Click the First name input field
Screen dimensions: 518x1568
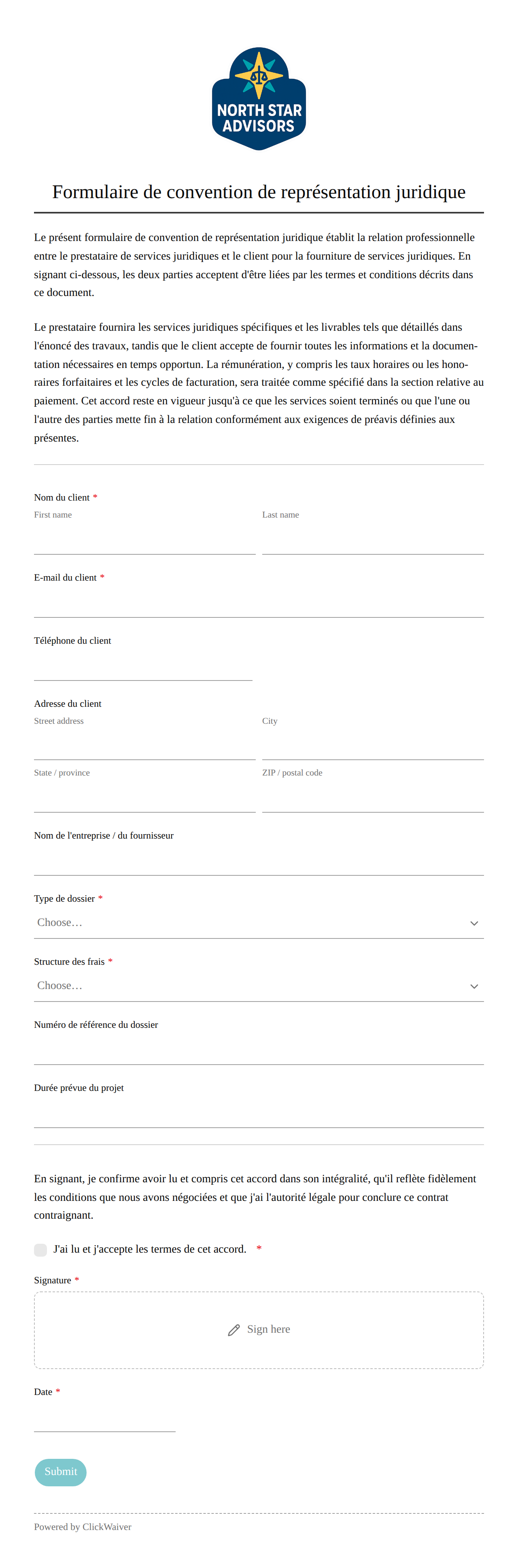144,539
